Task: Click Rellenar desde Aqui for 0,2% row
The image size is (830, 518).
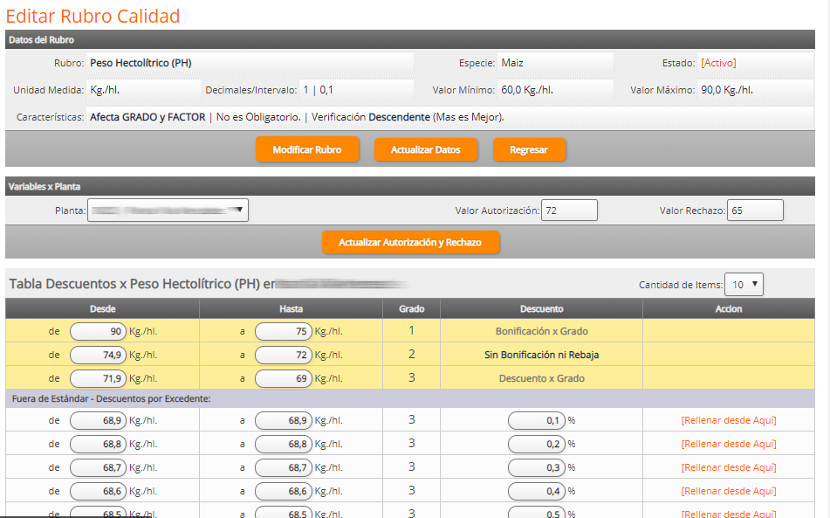Action: click(728, 444)
